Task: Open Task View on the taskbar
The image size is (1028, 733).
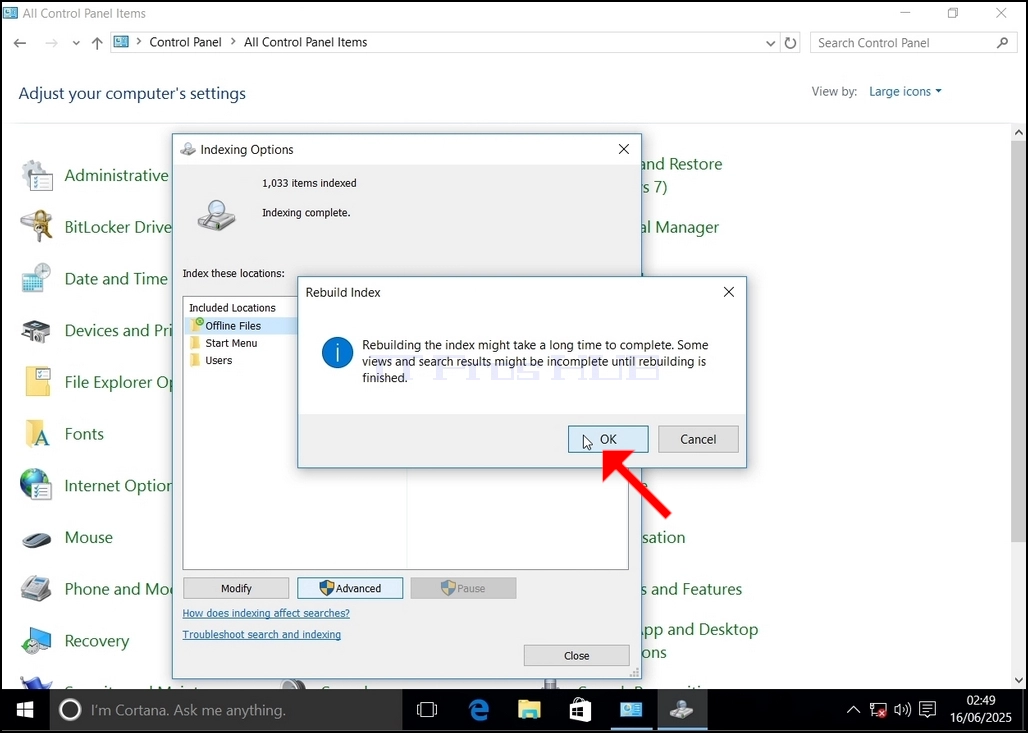Action: click(427, 710)
